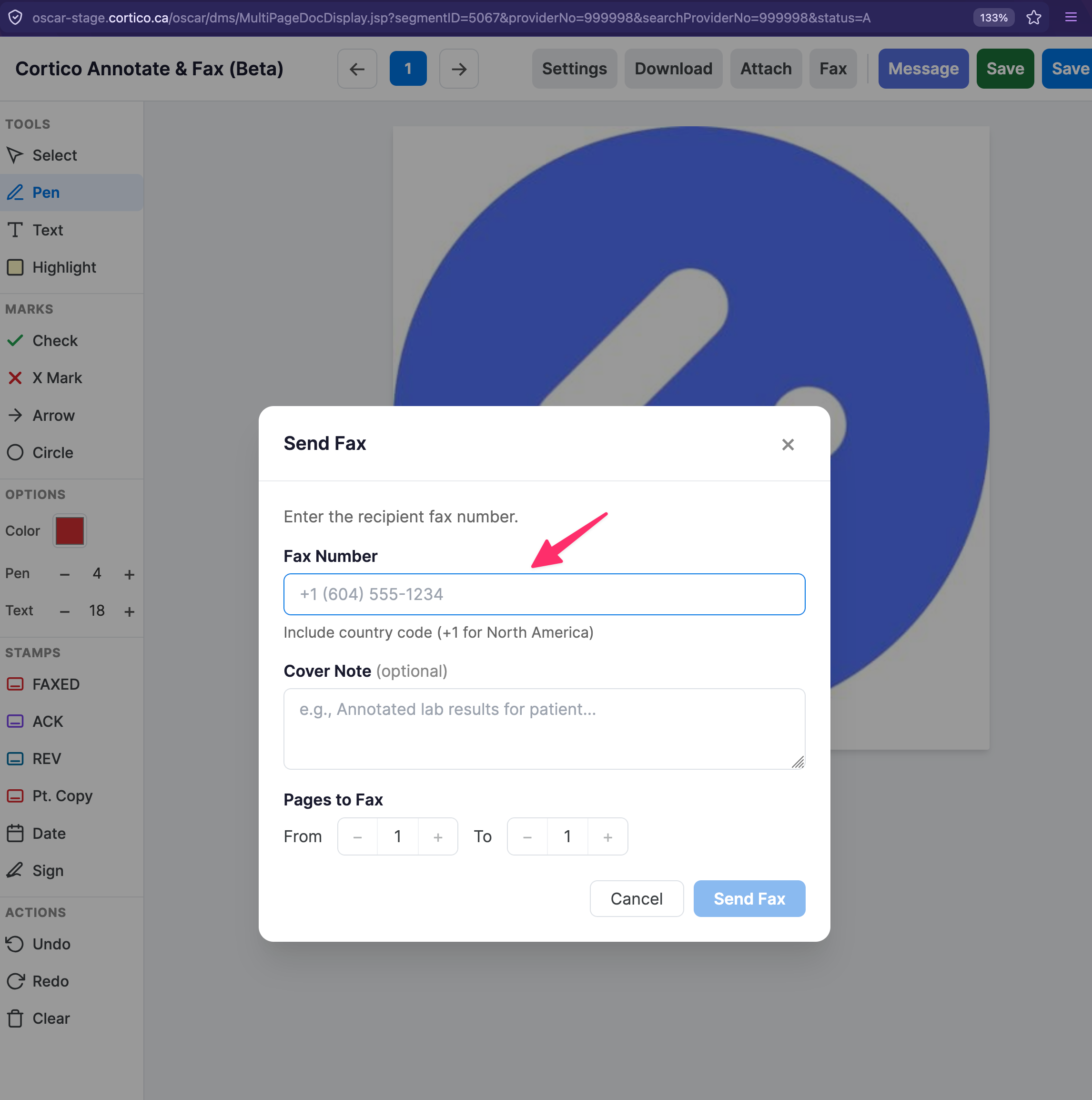Viewport: 1092px width, 1100px height.
Task: Increase the Pen size
Action: pos(129,574)
